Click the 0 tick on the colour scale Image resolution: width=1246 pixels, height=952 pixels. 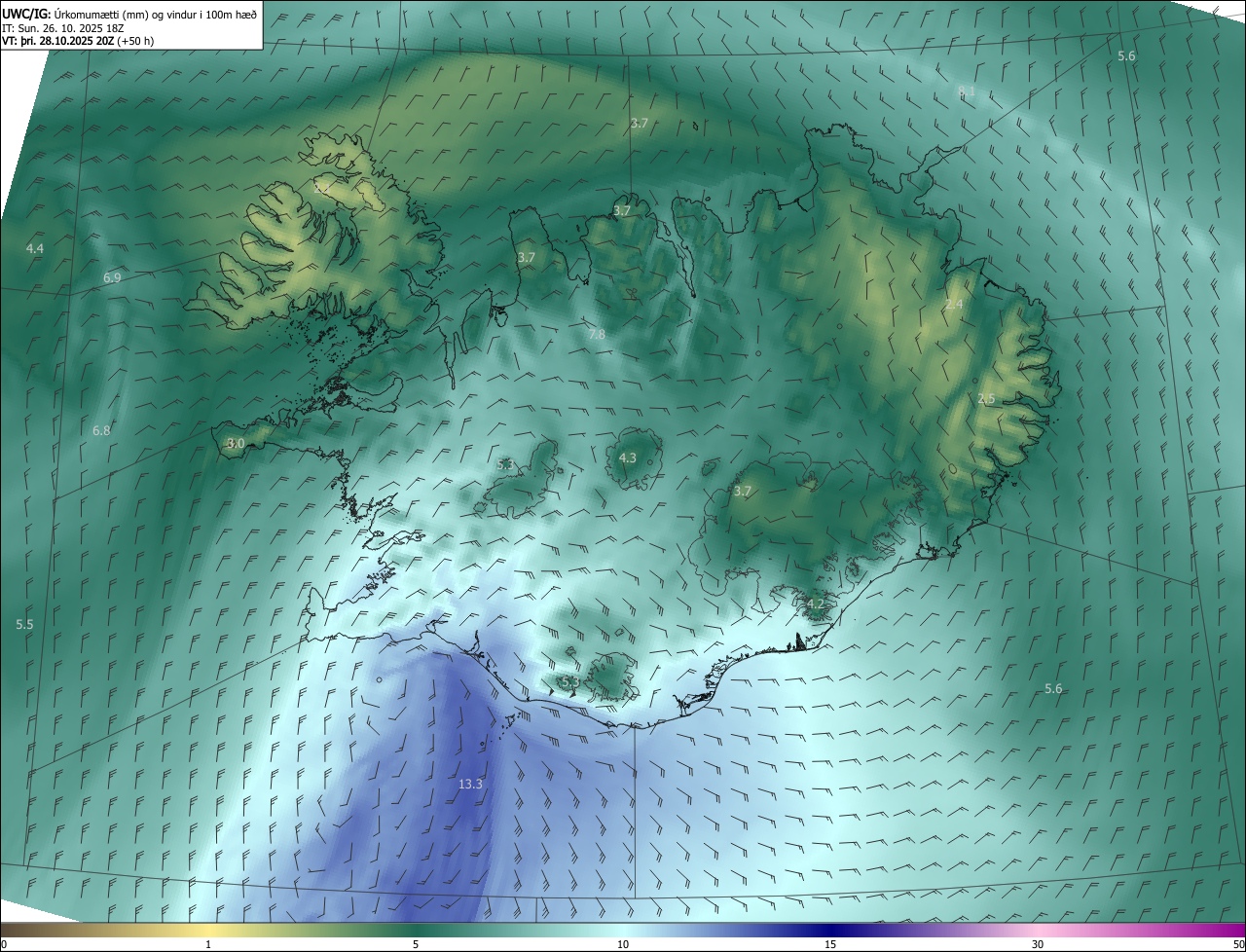[4, 944]
